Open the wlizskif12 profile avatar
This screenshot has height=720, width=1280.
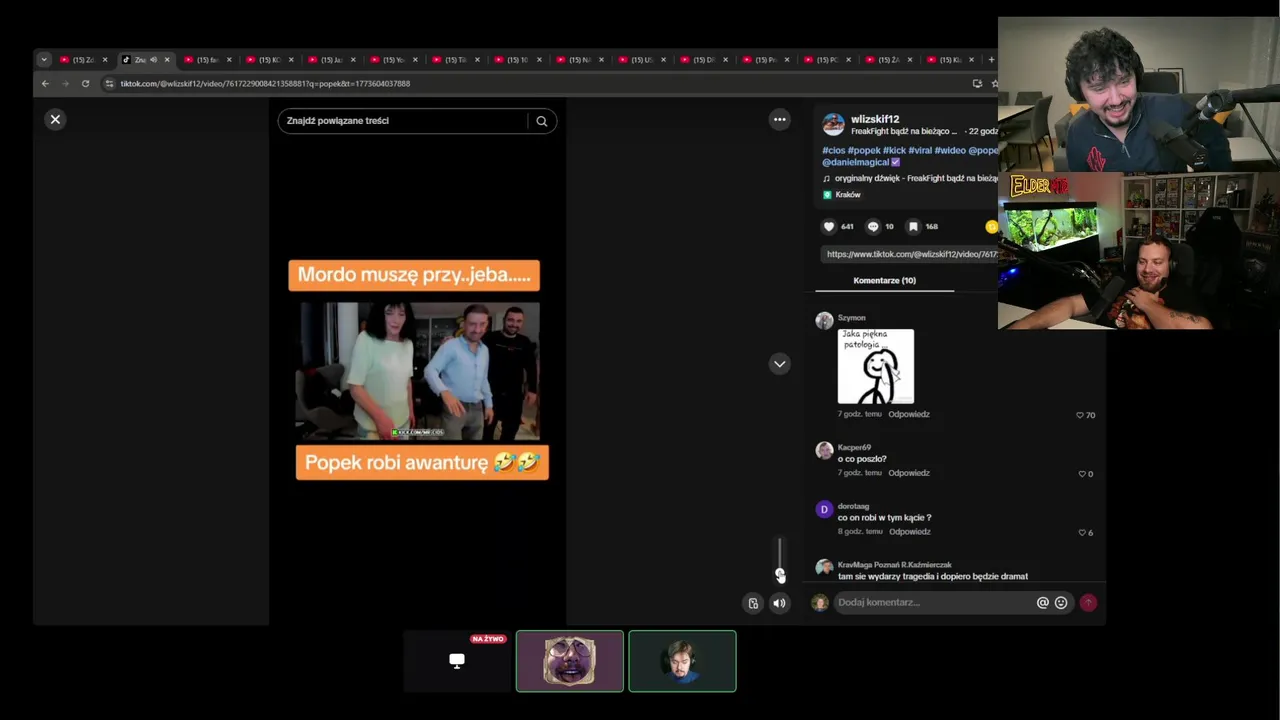833,124
